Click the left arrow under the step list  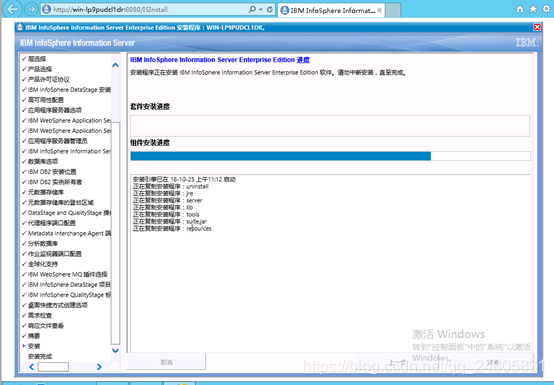pos(32,367)
